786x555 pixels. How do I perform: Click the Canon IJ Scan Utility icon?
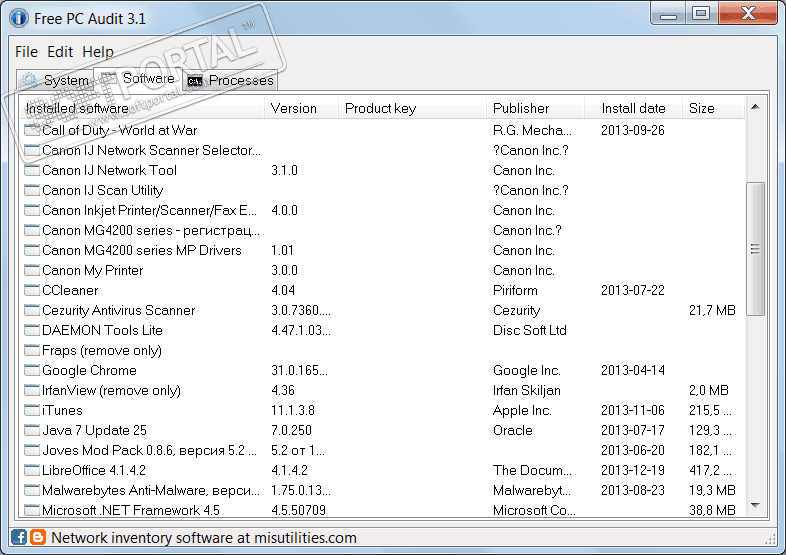coord(32,191)
